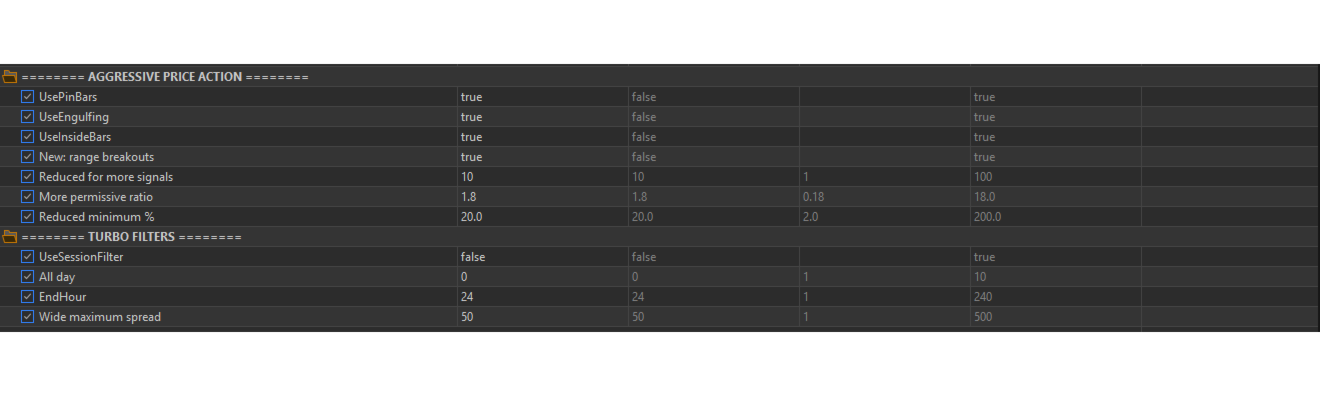Edit the EndHour value 24
This screenshot has width=1320, height=408.
point(541,297)
